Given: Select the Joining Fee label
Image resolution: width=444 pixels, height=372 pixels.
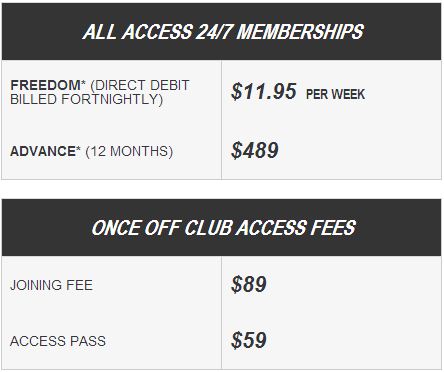Looking at the screenshot, I should click(x=51, y=285).
